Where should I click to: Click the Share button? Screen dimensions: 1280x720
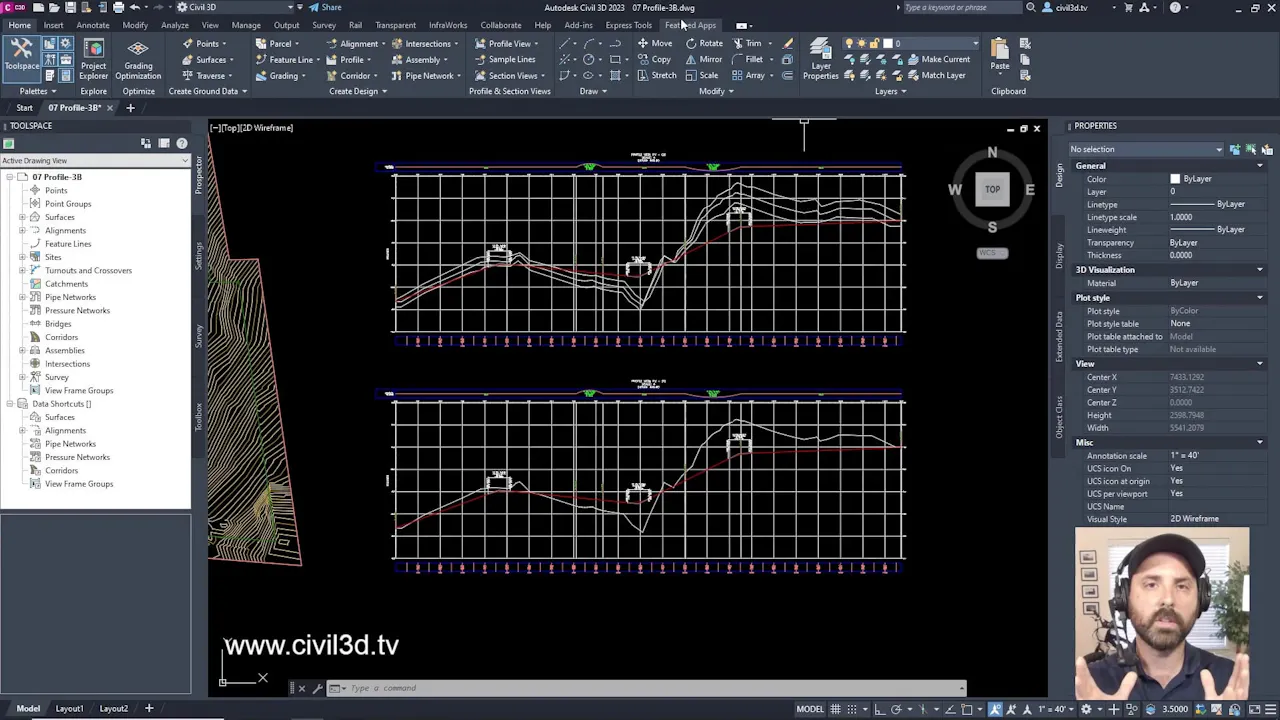(x=324, y=7)
